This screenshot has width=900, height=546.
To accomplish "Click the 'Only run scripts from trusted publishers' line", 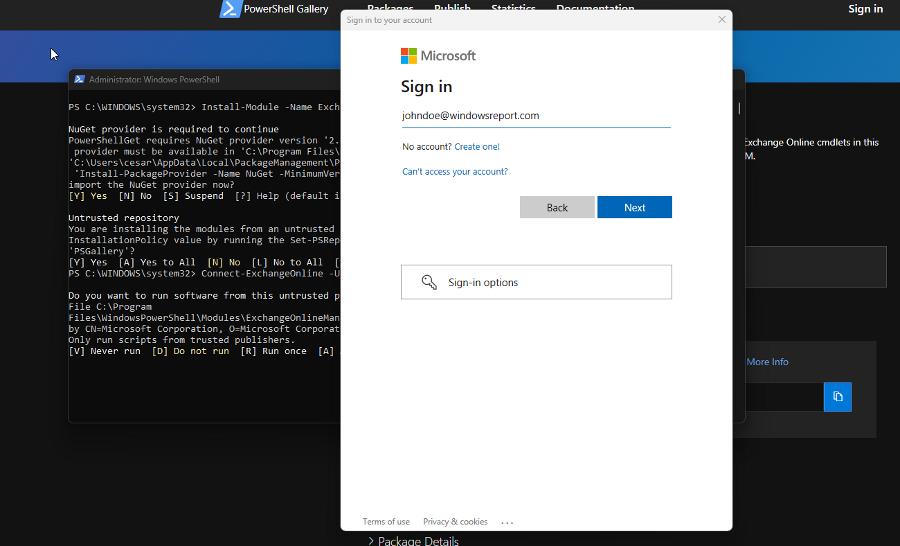I will [181, 340].
